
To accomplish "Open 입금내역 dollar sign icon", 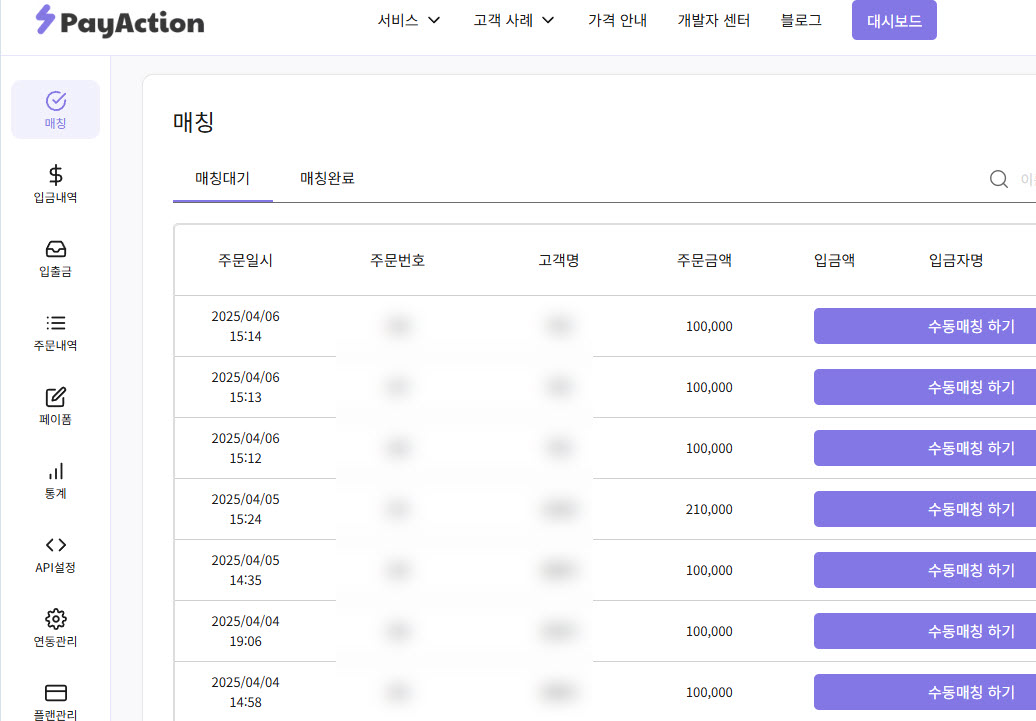I will point(56,175).
